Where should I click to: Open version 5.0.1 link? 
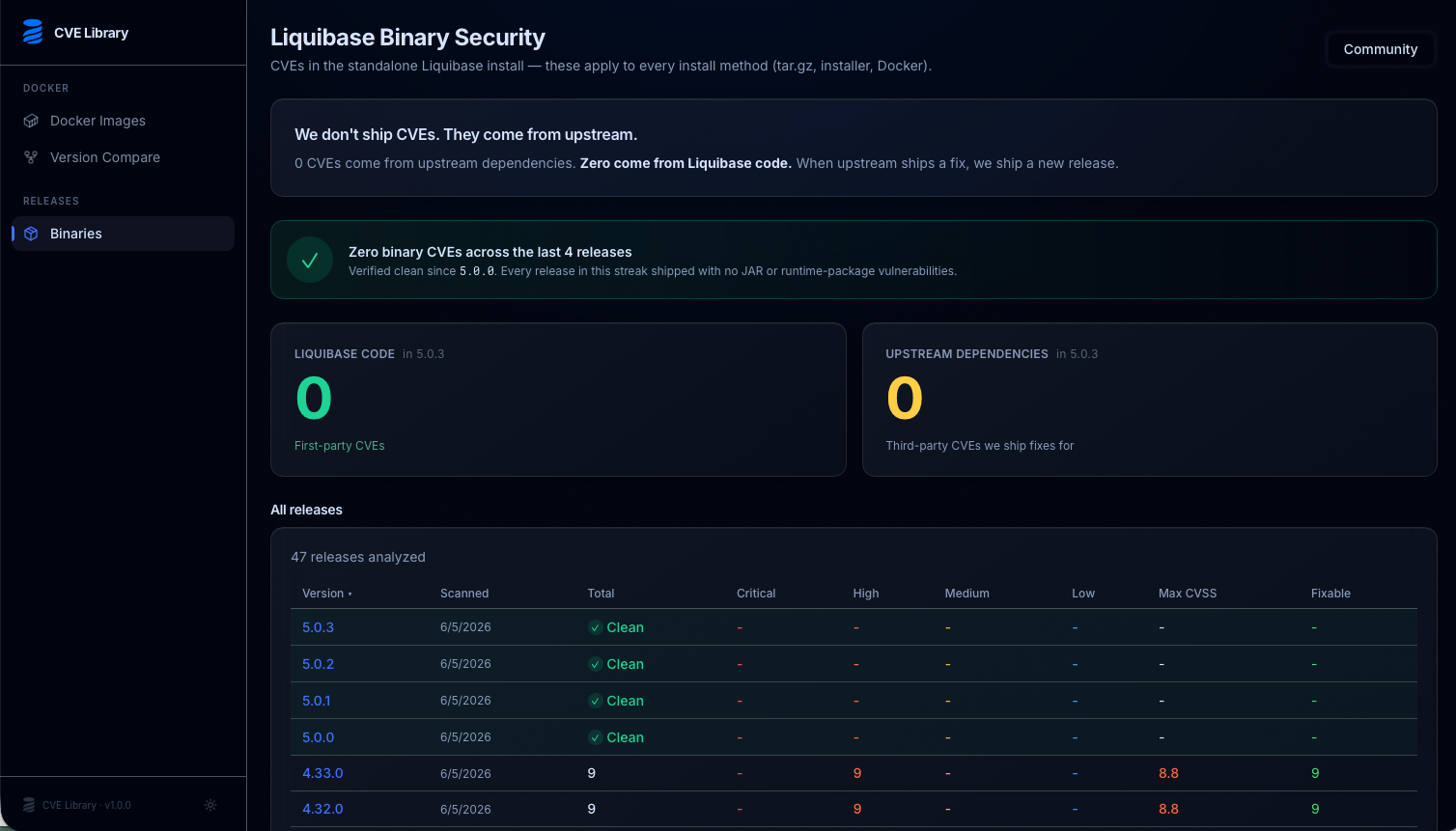pyautogui.click(x=316, y=701)
